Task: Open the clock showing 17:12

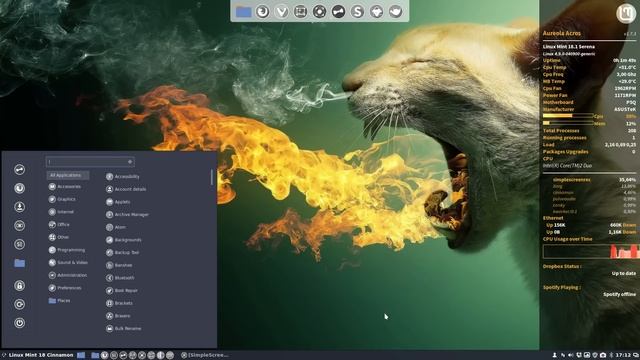Action: click(623, 355)
